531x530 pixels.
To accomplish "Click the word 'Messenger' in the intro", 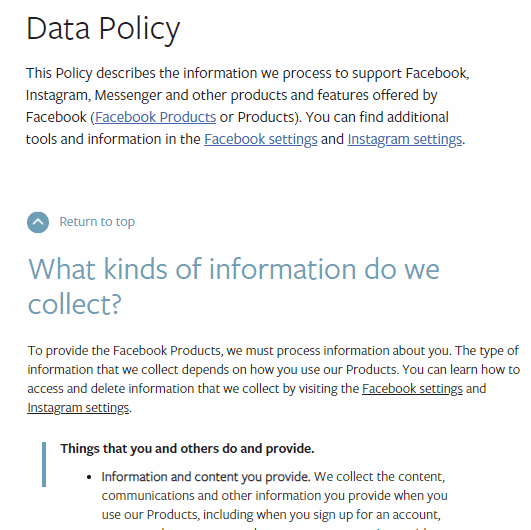I will [x=128, y=95].
